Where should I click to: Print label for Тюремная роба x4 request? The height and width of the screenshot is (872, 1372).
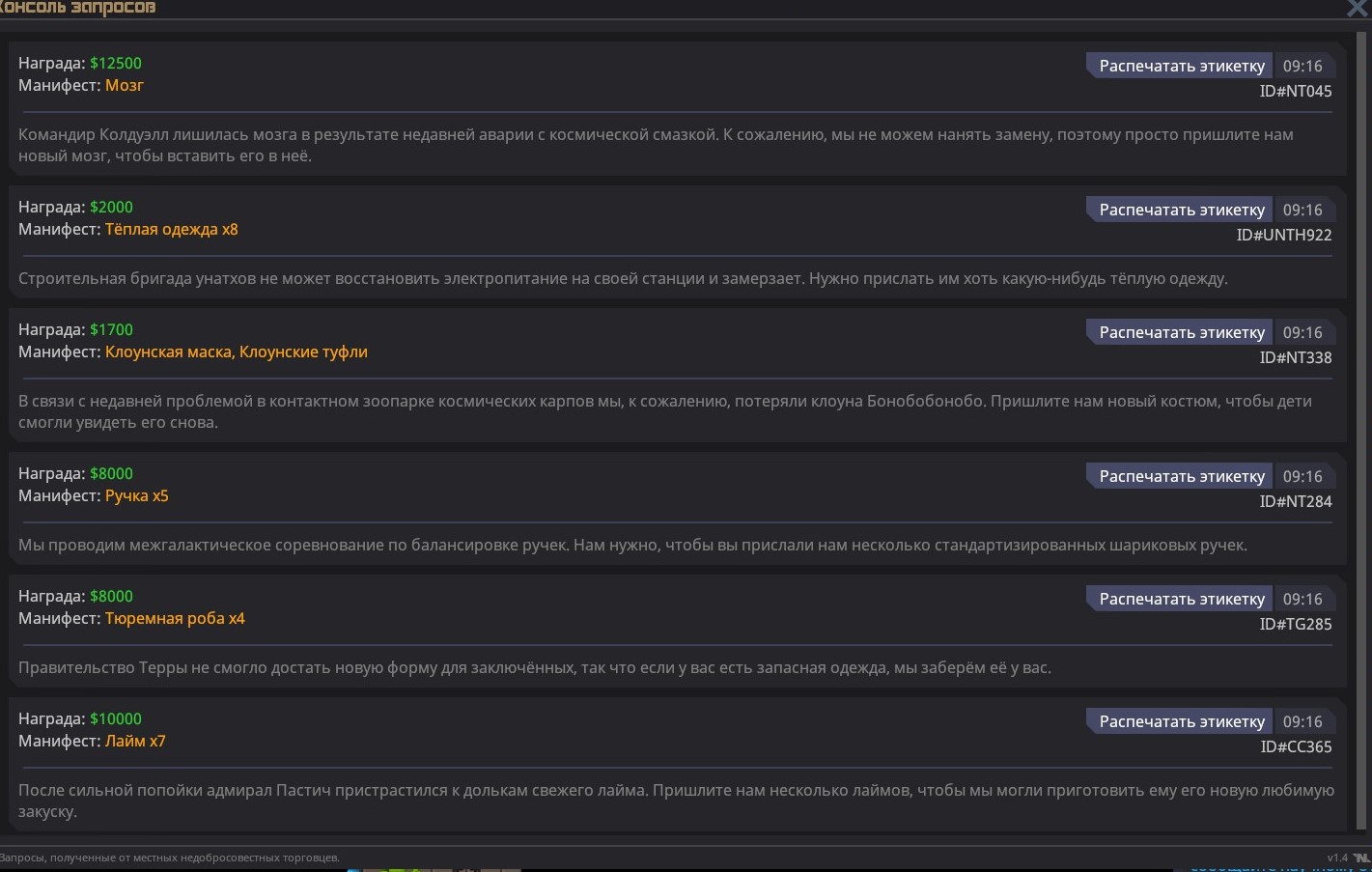1181,599
